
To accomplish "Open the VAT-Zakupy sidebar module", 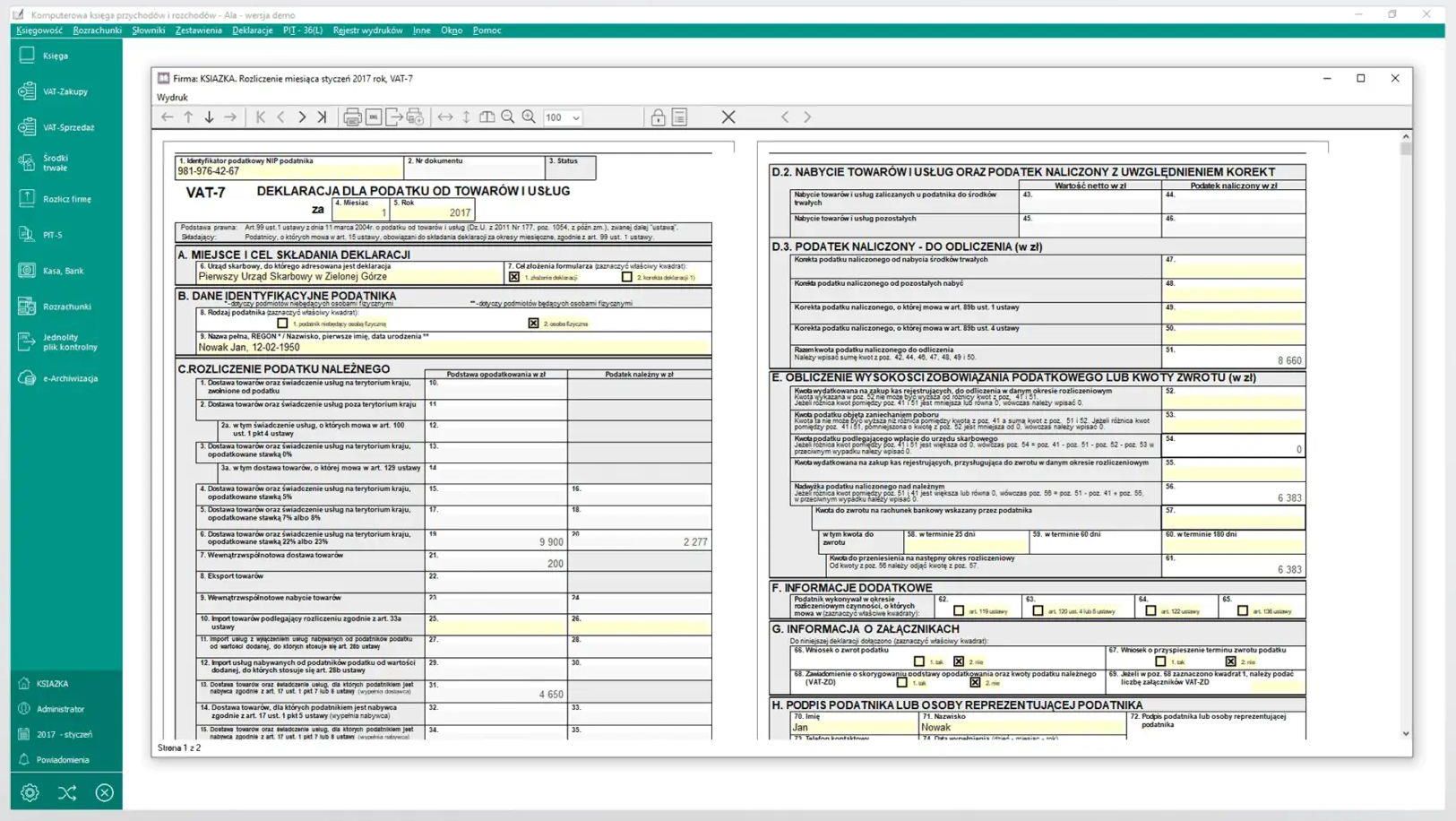I will point(56,91).
